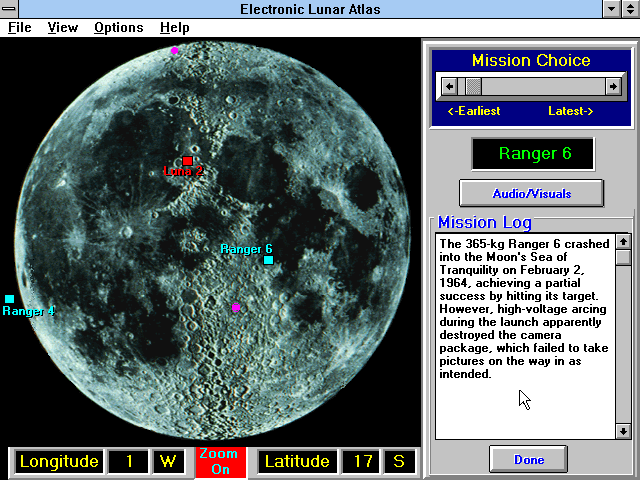Click the title bar minimize down arrow
This screenshot has width=640, height=480.
pos(611,9)
